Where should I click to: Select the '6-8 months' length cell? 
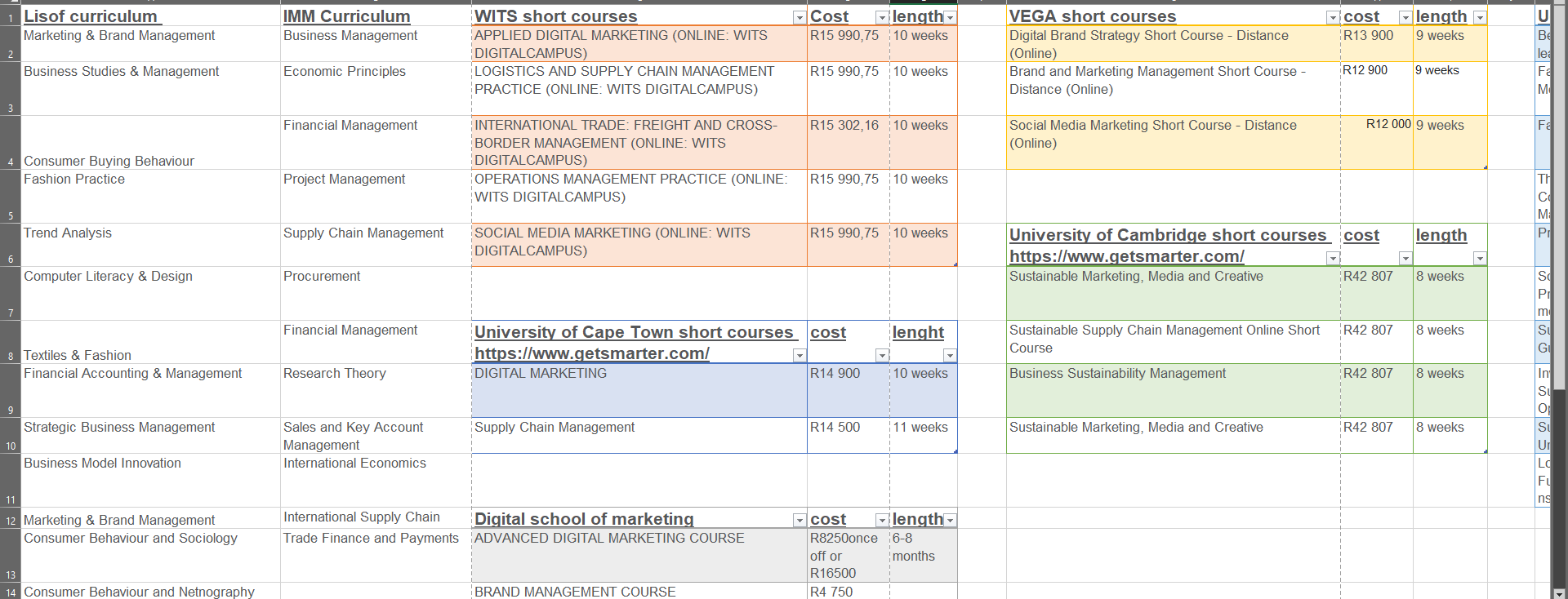tap(924, 556)
